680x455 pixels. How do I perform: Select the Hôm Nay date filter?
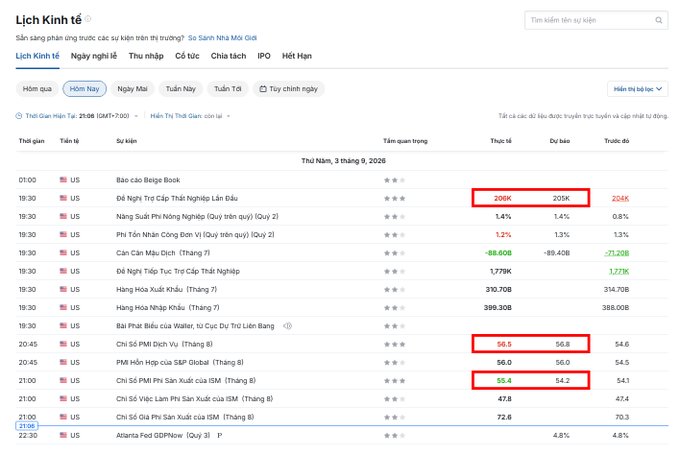[x=85, y=89]
